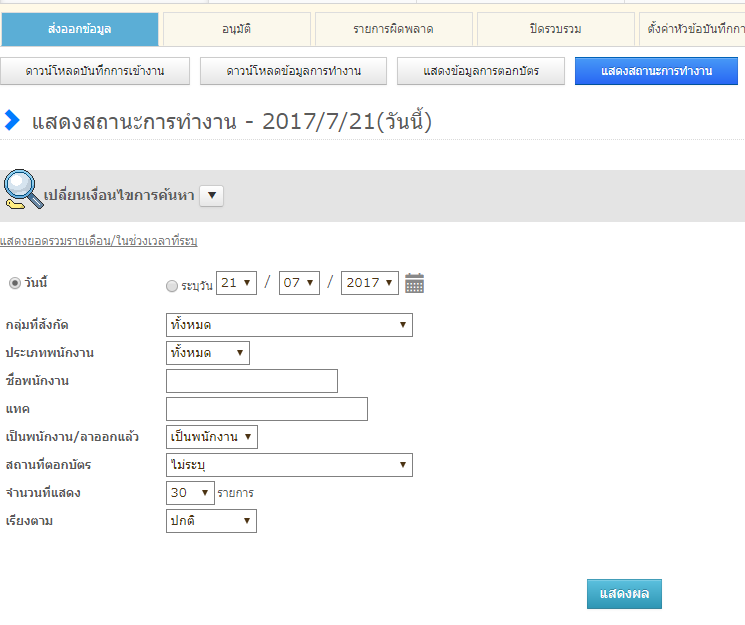This screenshot has height=625, width=745.
Task: Open the ประเภทพนักงาน dropdown
Action: (208, 353)
